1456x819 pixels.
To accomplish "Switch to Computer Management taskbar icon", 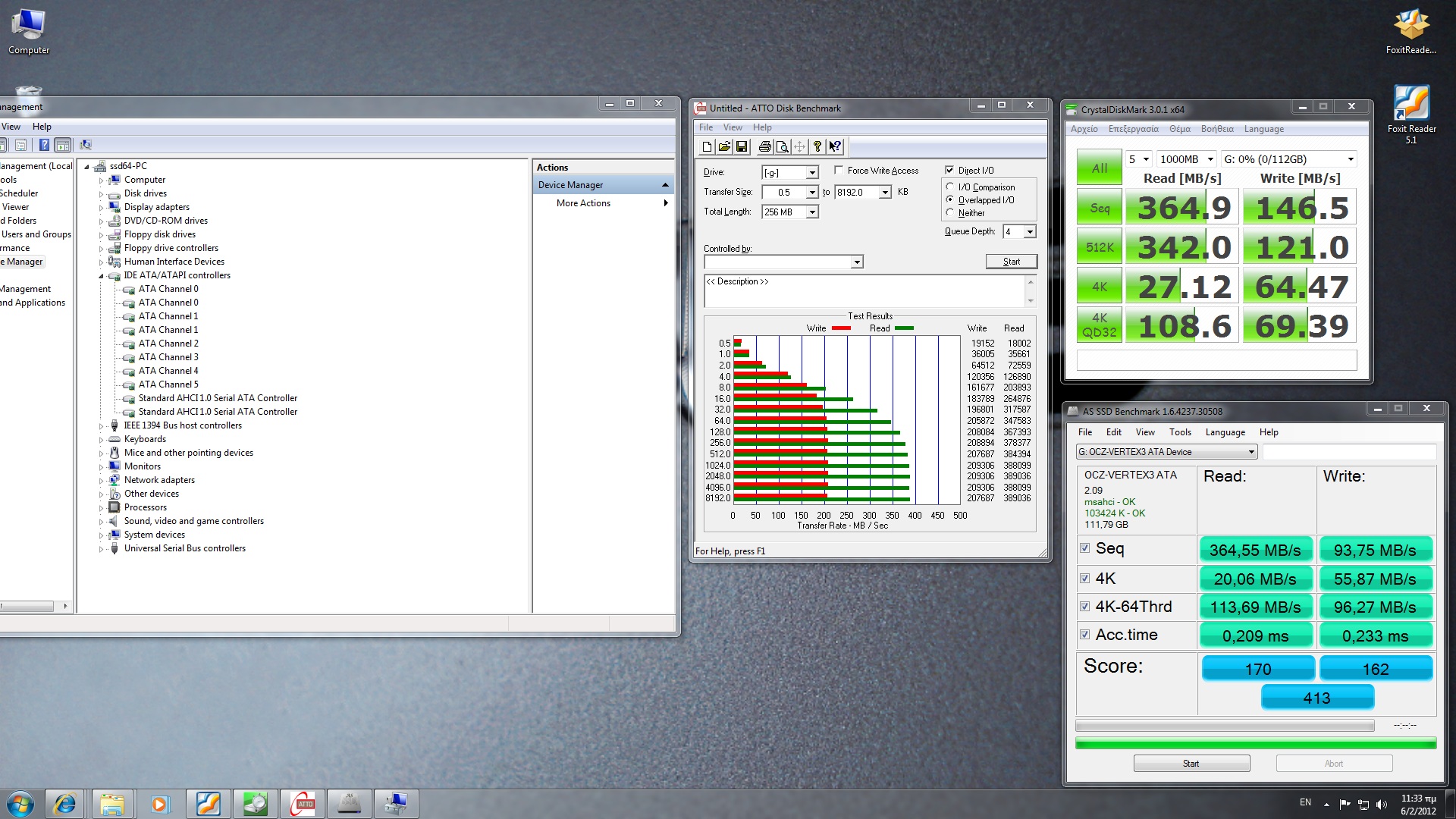I will 396,804.
